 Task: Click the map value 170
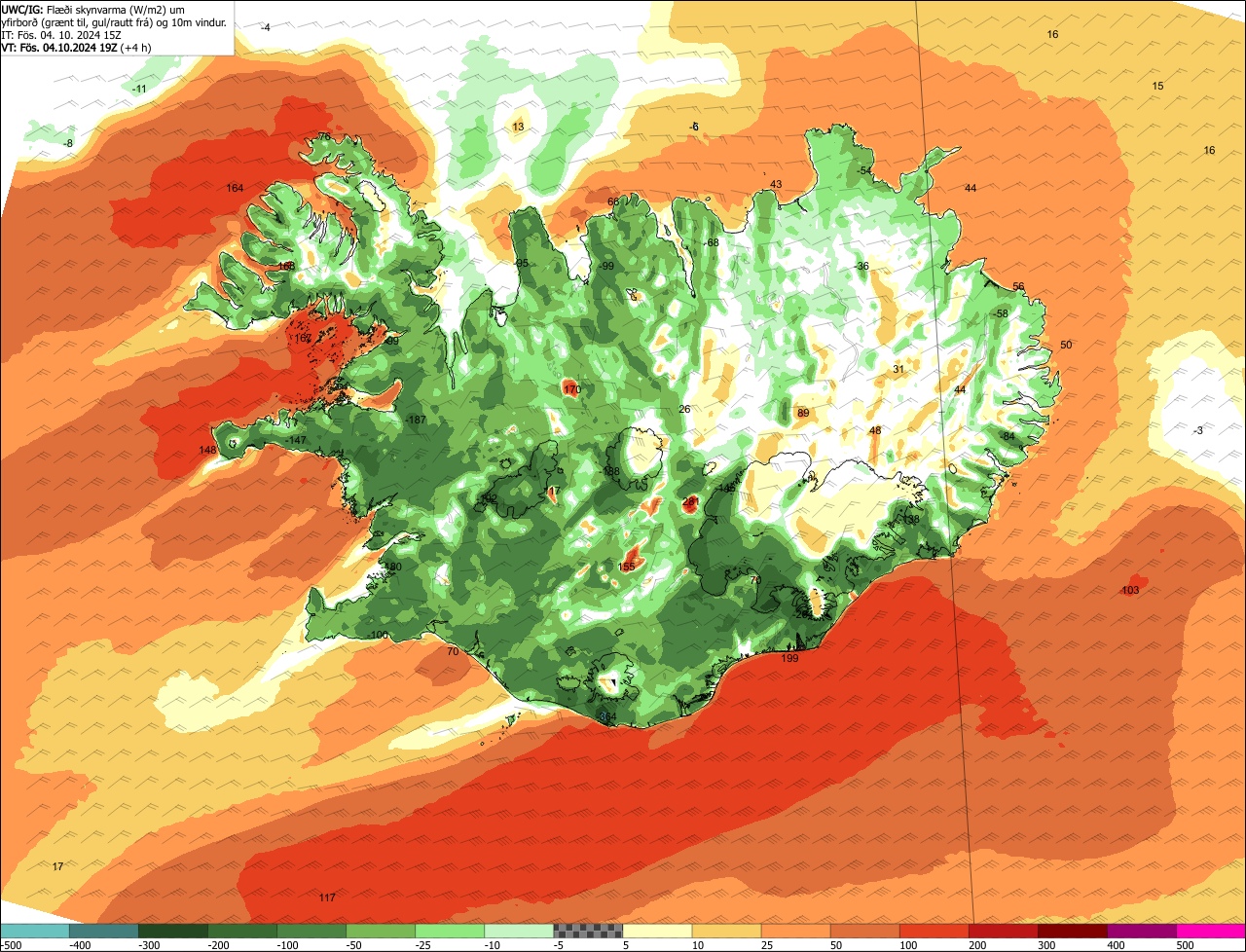tap(571, 390)
